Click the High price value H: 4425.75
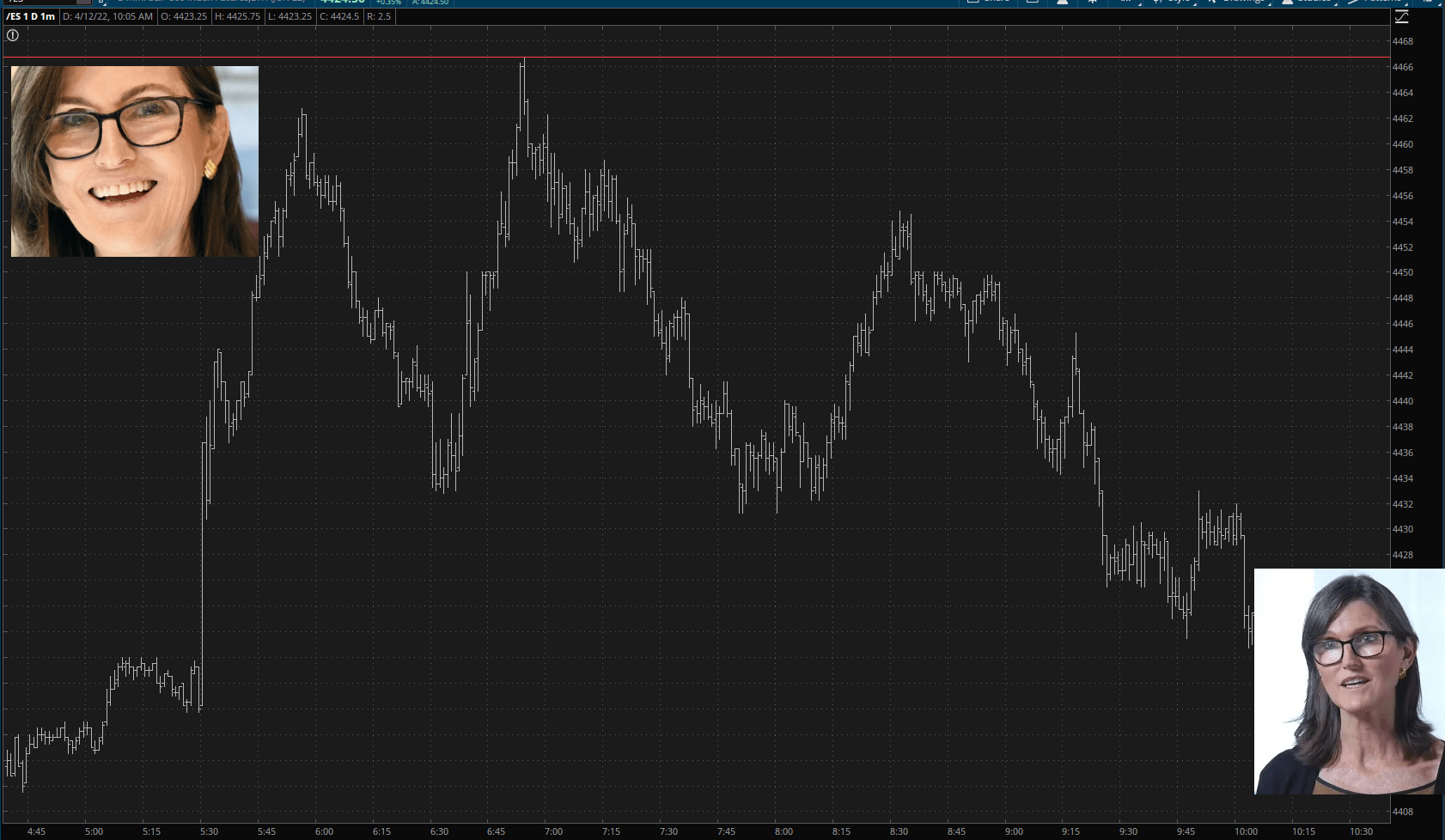 [238, 16]
